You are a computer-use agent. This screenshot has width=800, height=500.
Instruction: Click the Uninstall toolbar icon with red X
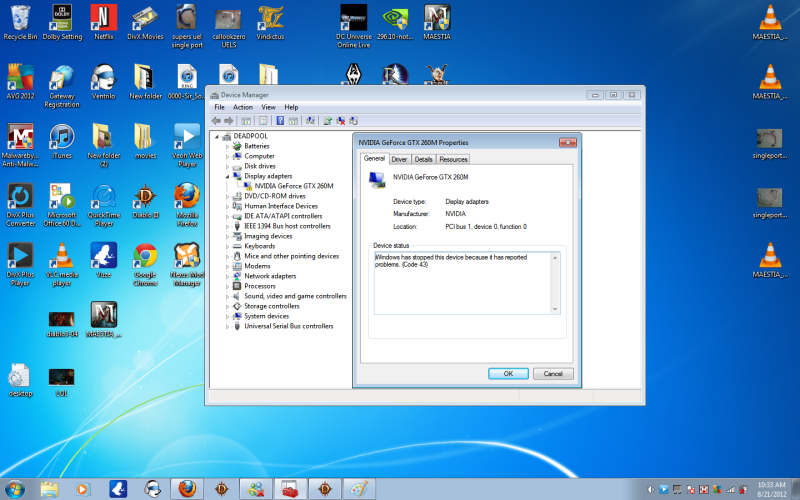(340, 121)
